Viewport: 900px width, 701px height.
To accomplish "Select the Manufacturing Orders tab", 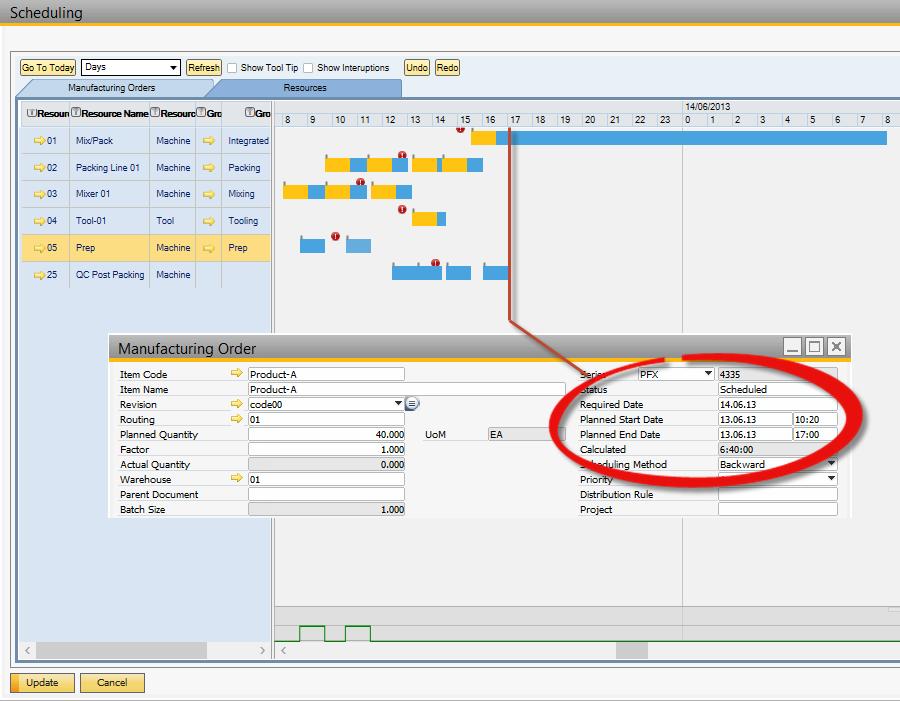I will (x=111, y=88).
